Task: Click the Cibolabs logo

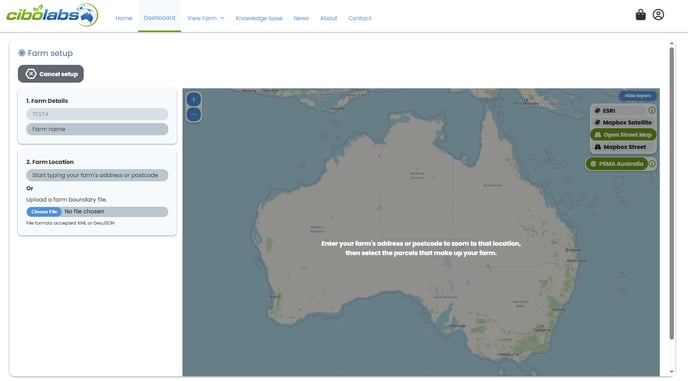Action: (52, 15)
